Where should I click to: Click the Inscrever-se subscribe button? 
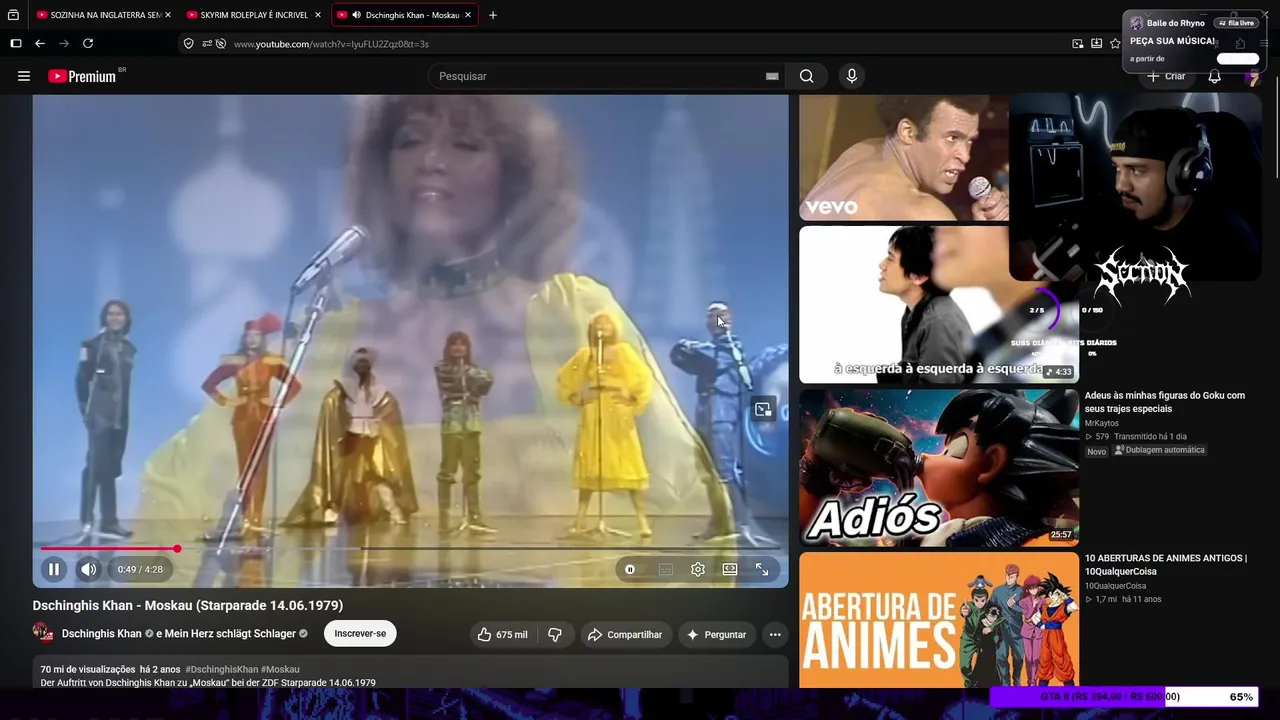360,633
